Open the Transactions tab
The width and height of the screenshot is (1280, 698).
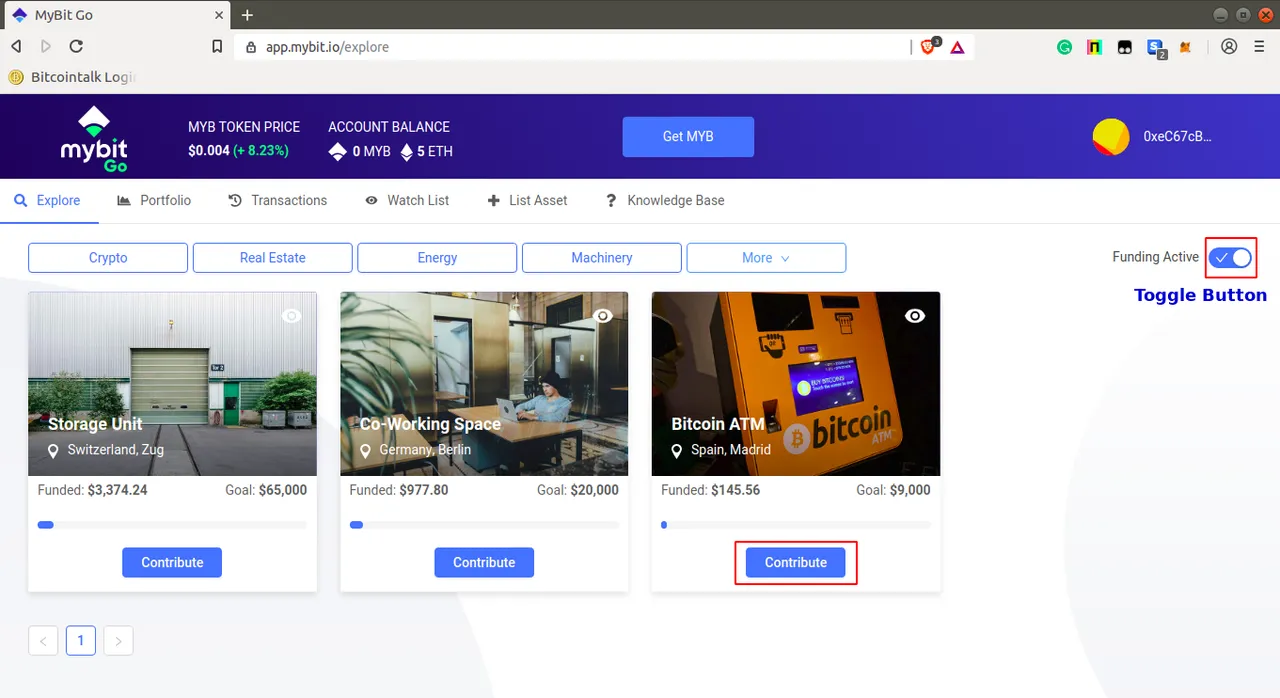click(x=277, y=201)
